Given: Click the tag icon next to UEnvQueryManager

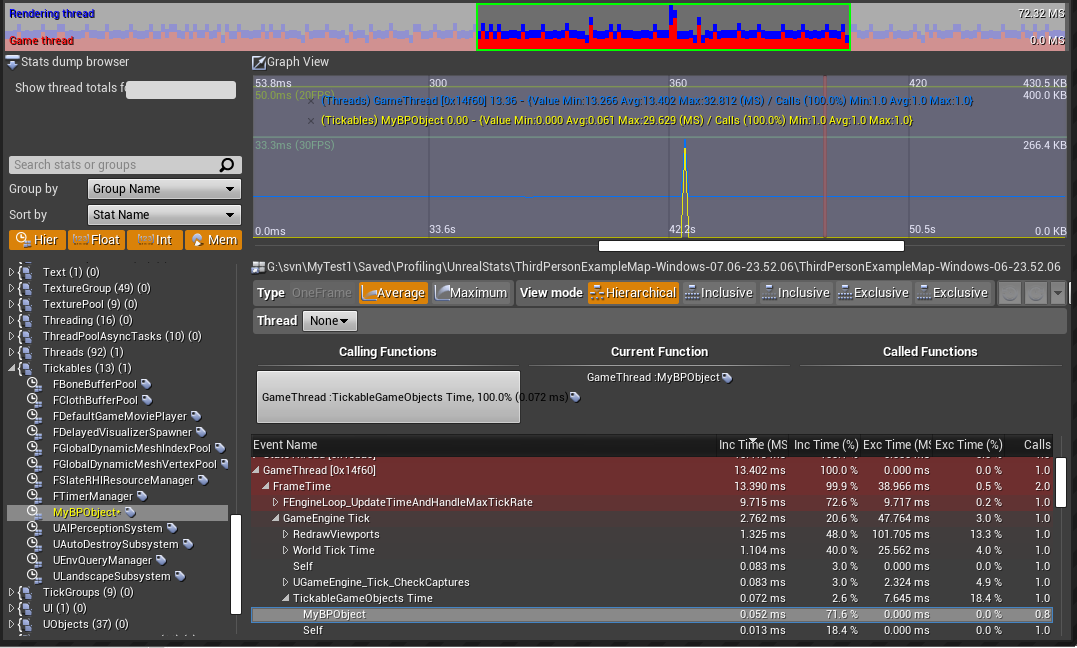Looking at the screenshot, I should (161, 559).
